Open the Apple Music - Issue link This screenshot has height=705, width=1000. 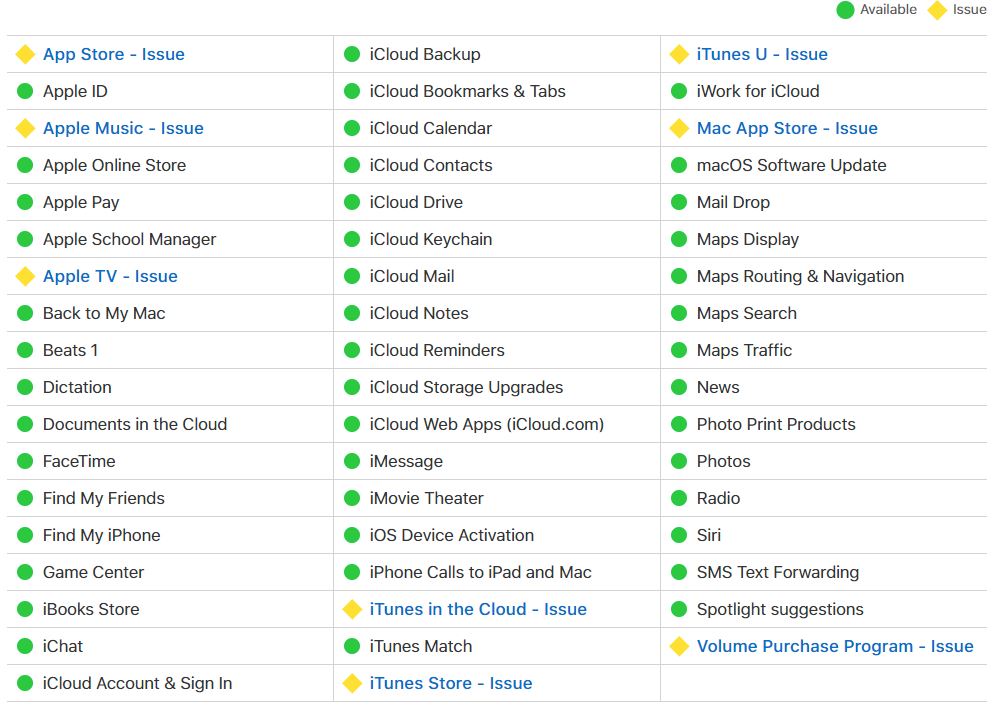click(x=123, y=128)
